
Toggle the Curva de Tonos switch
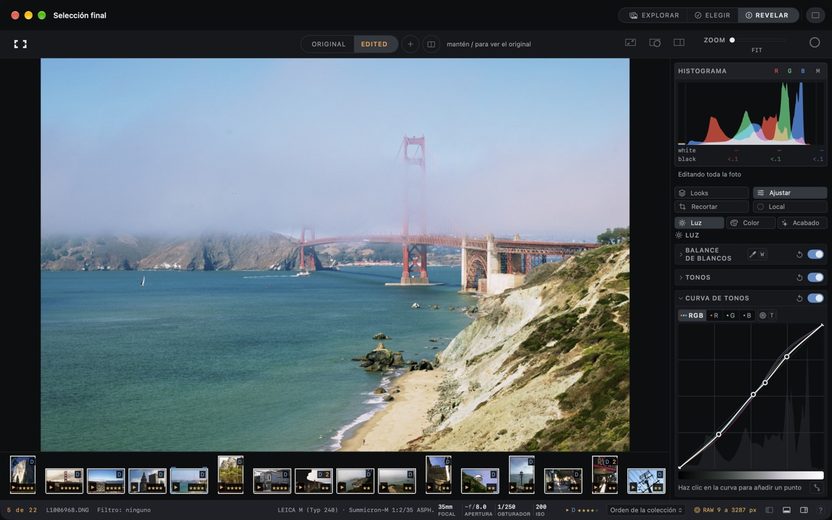point(816,298)
